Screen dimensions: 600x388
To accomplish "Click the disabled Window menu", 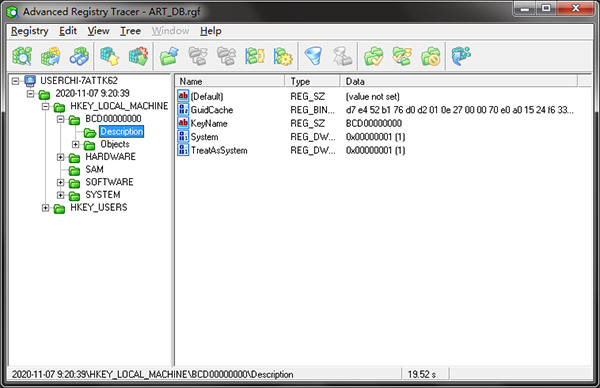I will (170, 31).
